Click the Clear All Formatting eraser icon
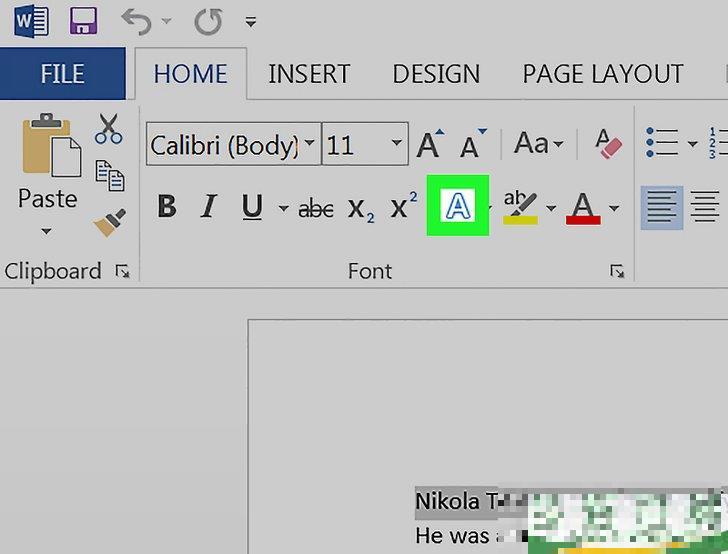The height and width of the screenshot is (554, 728). coord(608,144)
